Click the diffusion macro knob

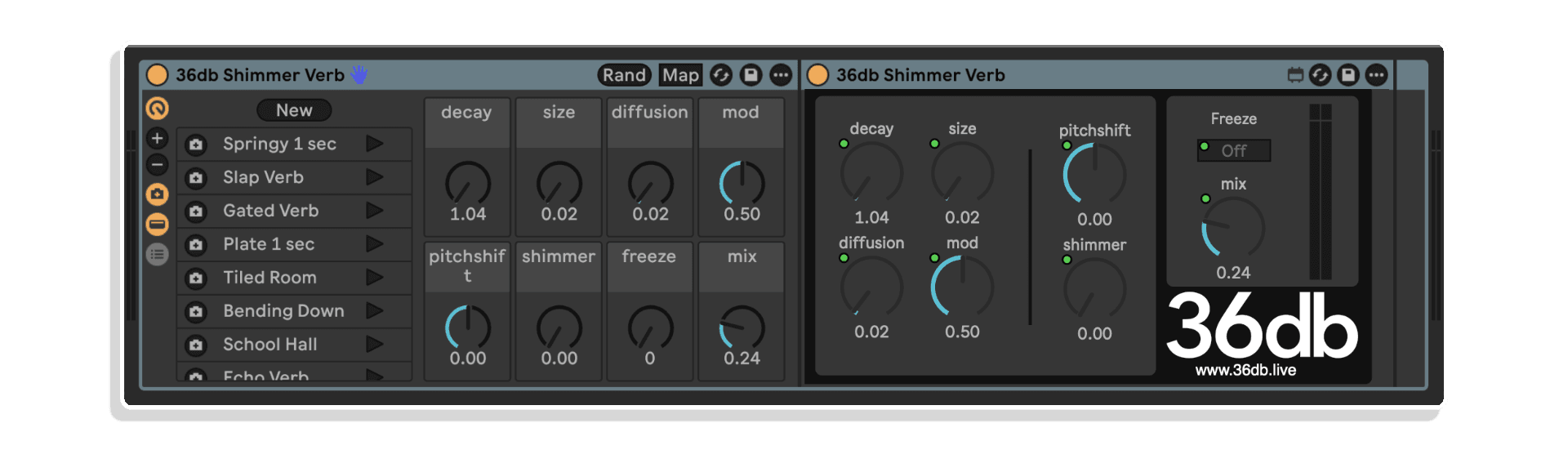pos(651,183)
